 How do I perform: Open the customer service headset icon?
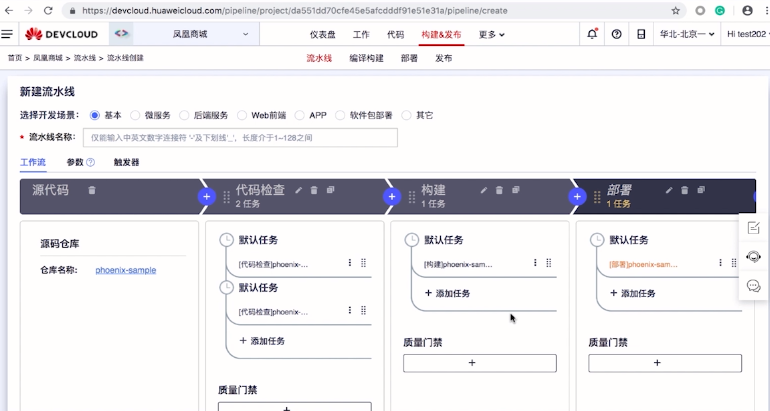[753, 256]
